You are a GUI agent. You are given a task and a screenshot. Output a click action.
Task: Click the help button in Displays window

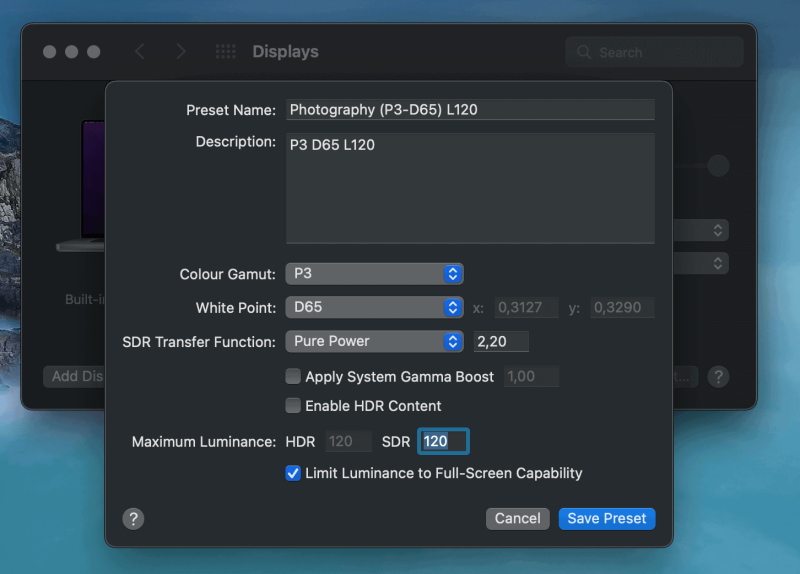tap(718, 376)
